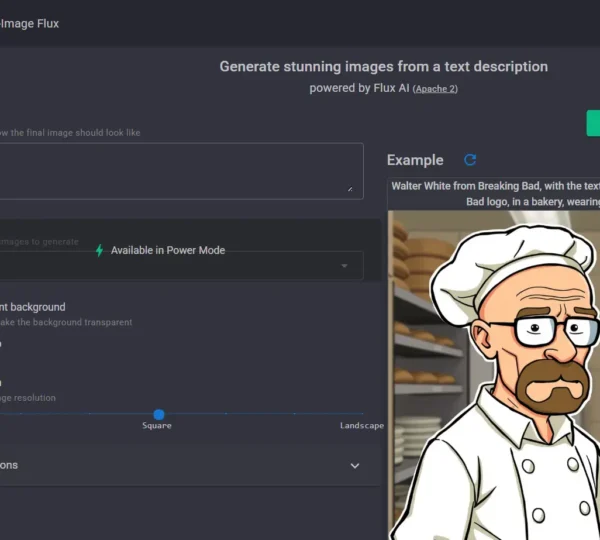
Task: Open the number of images dropdown arrow
Action: coord(344,266)
